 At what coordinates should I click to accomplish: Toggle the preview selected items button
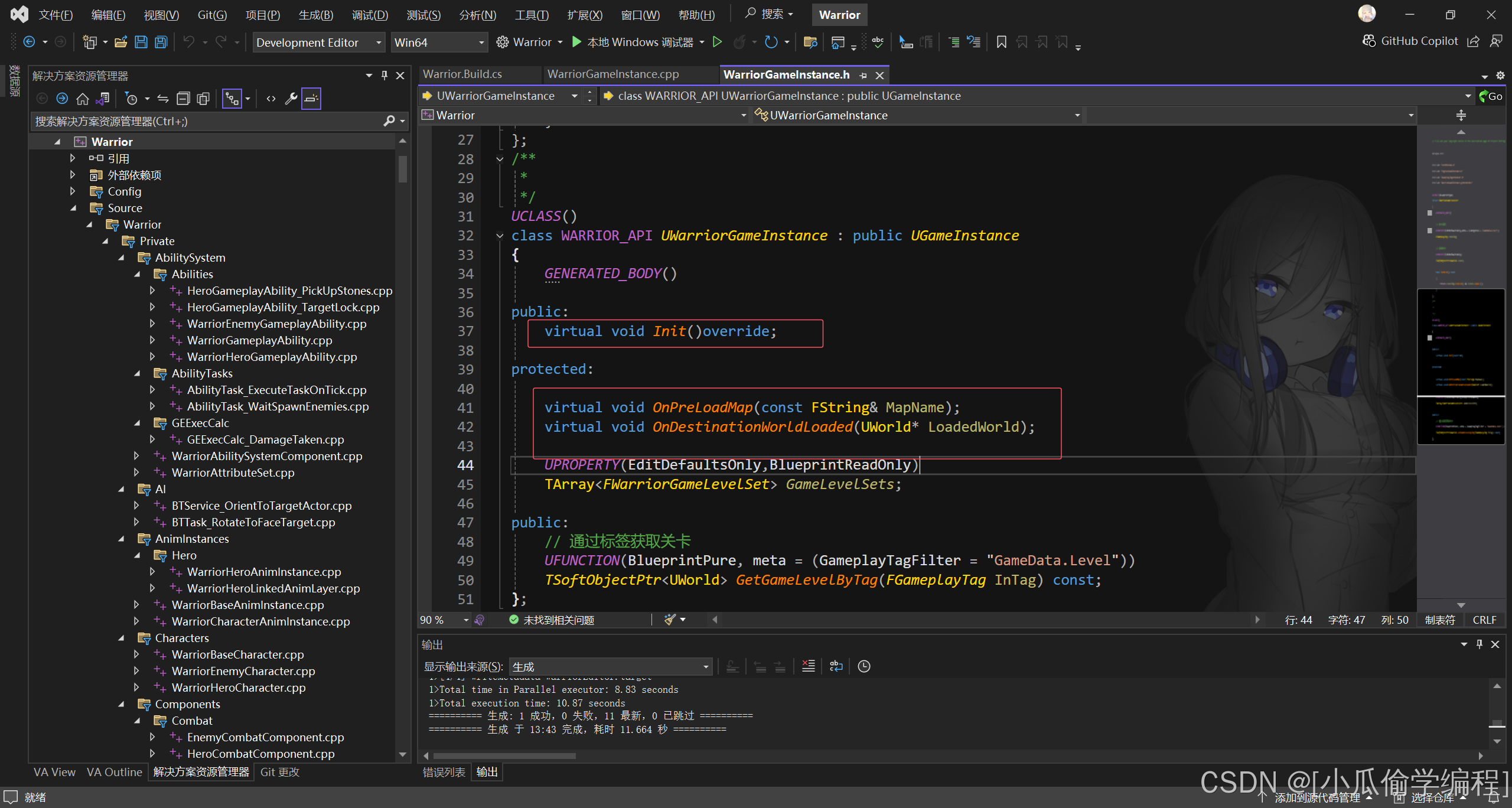[311, 99]
